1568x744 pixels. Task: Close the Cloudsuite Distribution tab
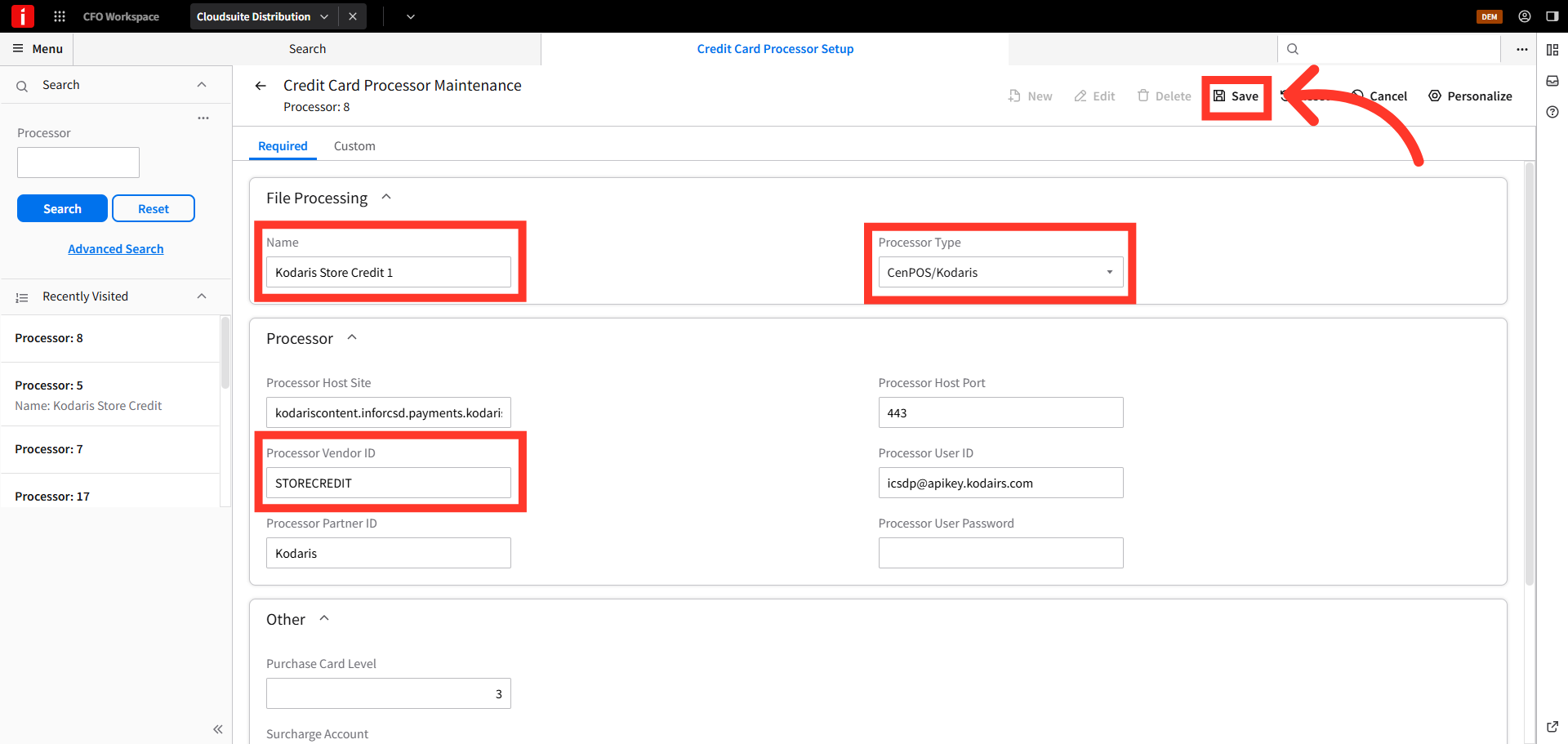353,16
